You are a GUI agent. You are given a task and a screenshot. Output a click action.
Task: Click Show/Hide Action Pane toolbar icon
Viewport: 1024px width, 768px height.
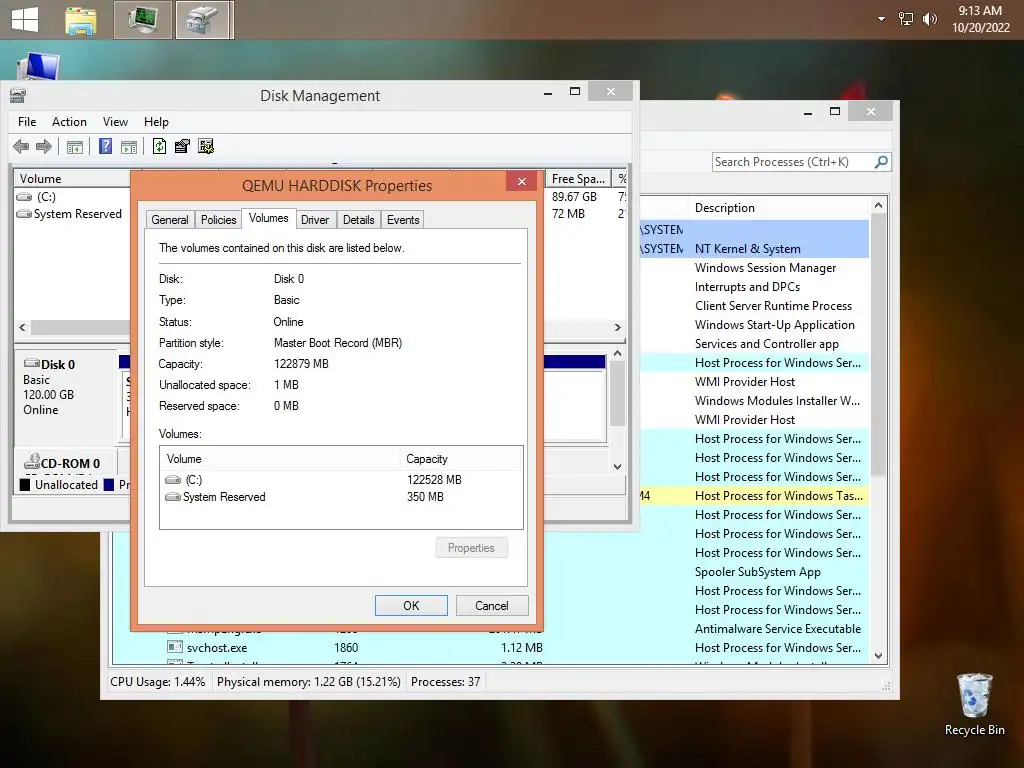coord(129,146)
